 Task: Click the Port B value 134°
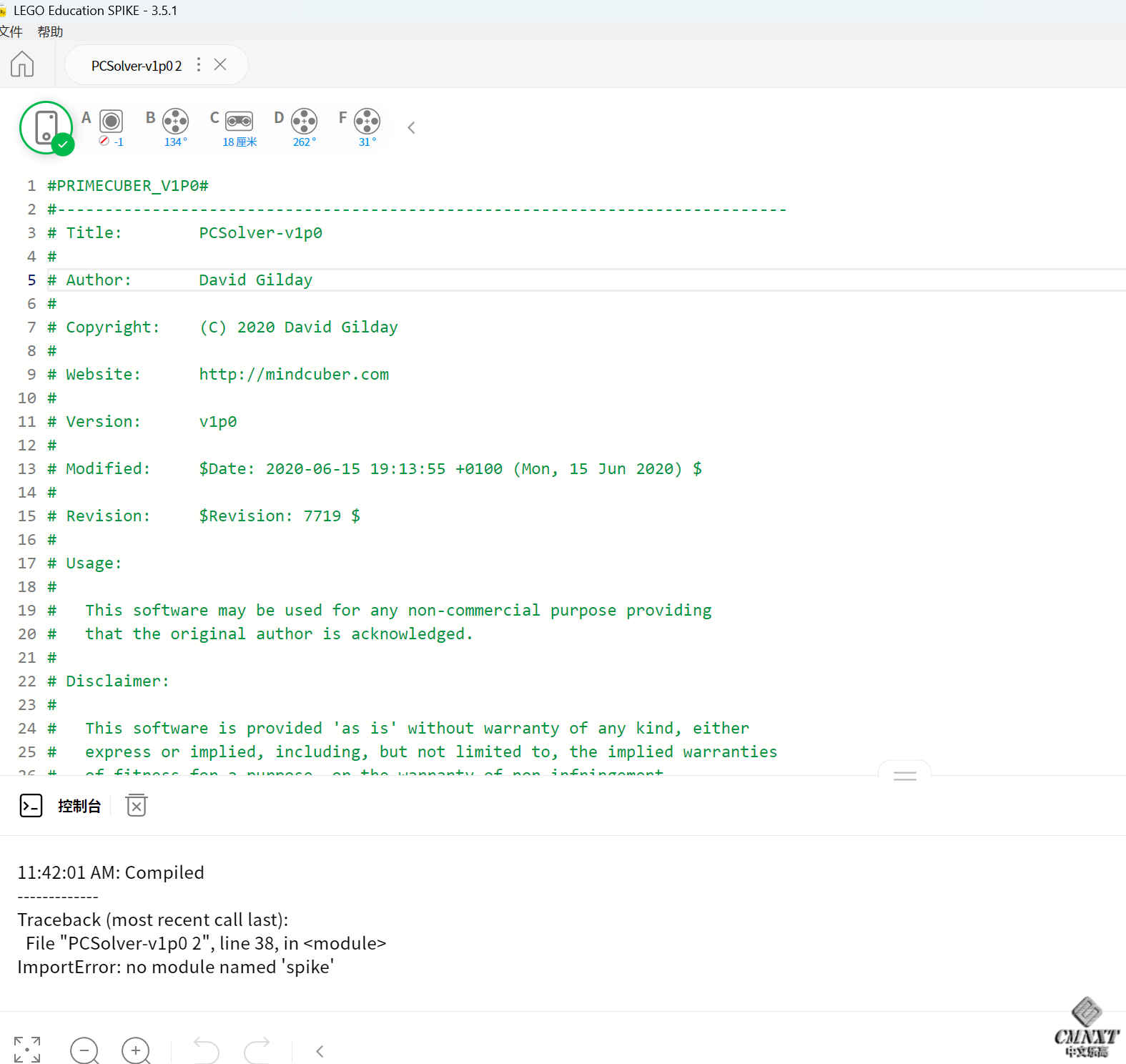point(175,142)
